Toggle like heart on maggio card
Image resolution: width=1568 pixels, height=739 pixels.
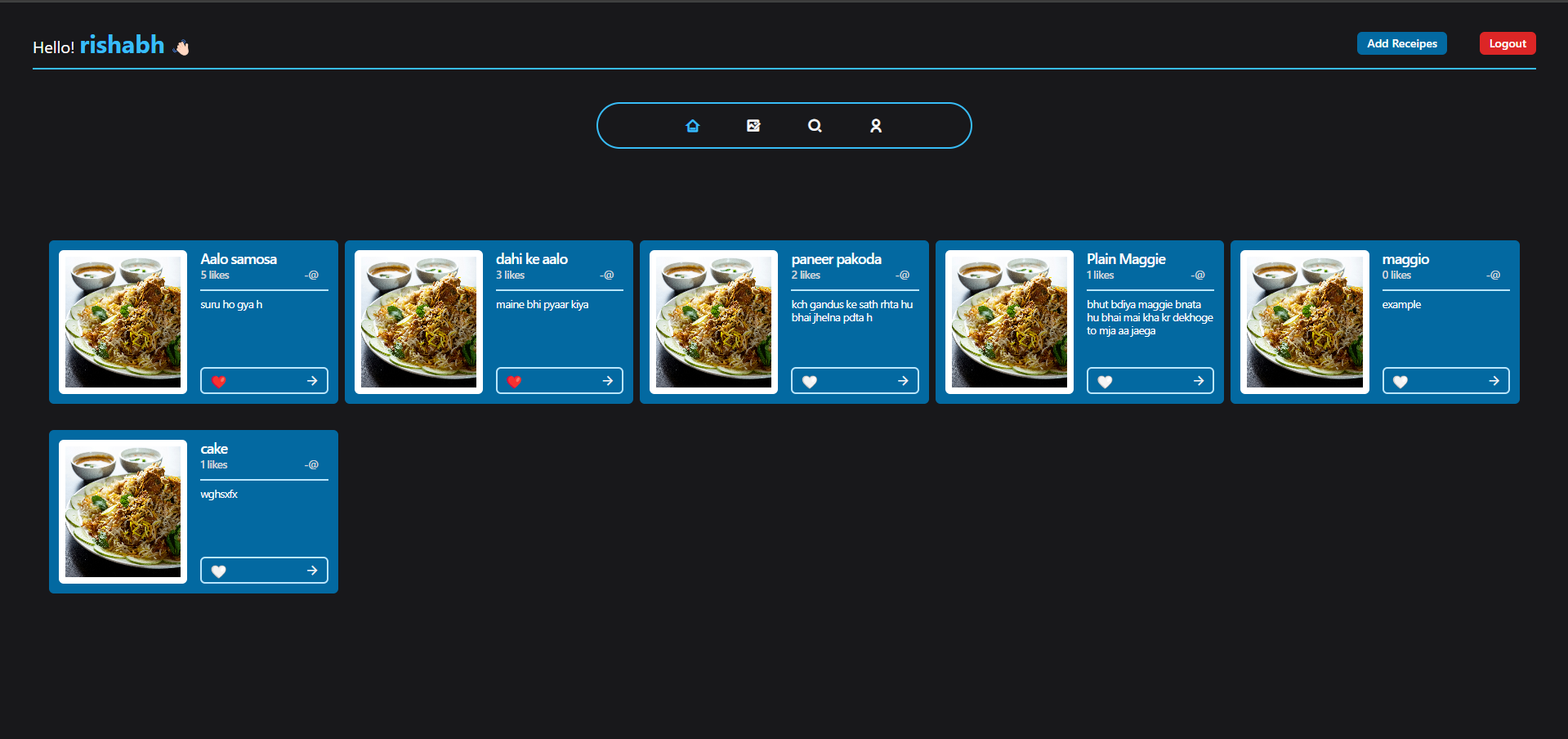click(x=1400, y=382)
